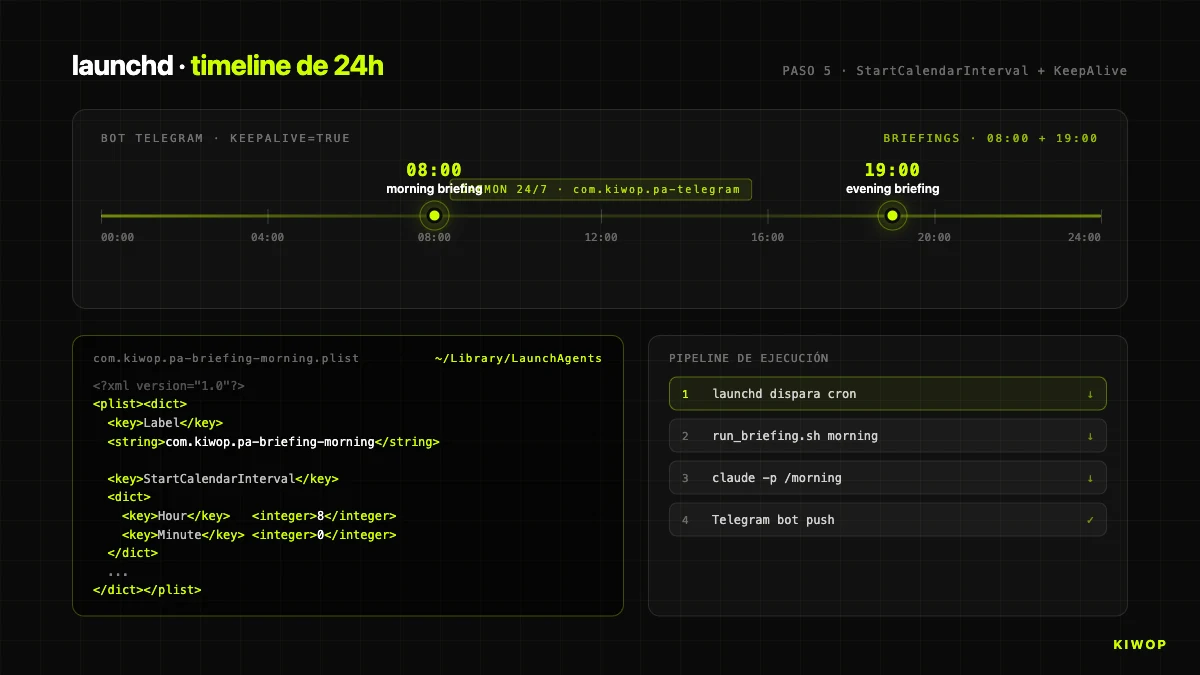Image resolution: width=1200 pixels, height=675 pixels.
Task: Select the 'launchd dispara cron' pipeline row
Action: point(888,393)
